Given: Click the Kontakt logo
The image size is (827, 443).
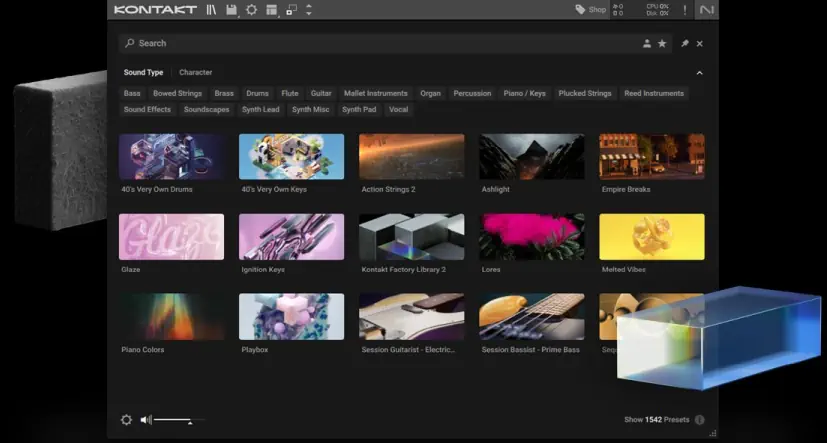Looking at the screenshot, I should [155, 9].
